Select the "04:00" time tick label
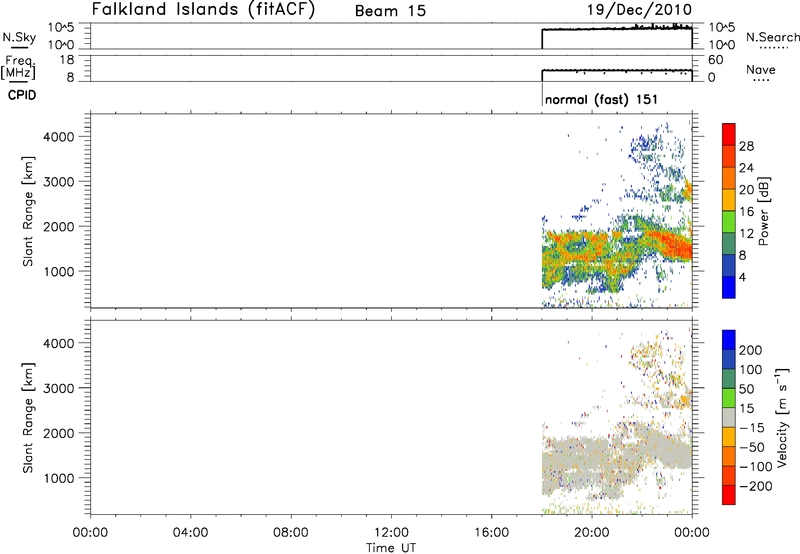The image size is (800, 554). click(191, 533)
